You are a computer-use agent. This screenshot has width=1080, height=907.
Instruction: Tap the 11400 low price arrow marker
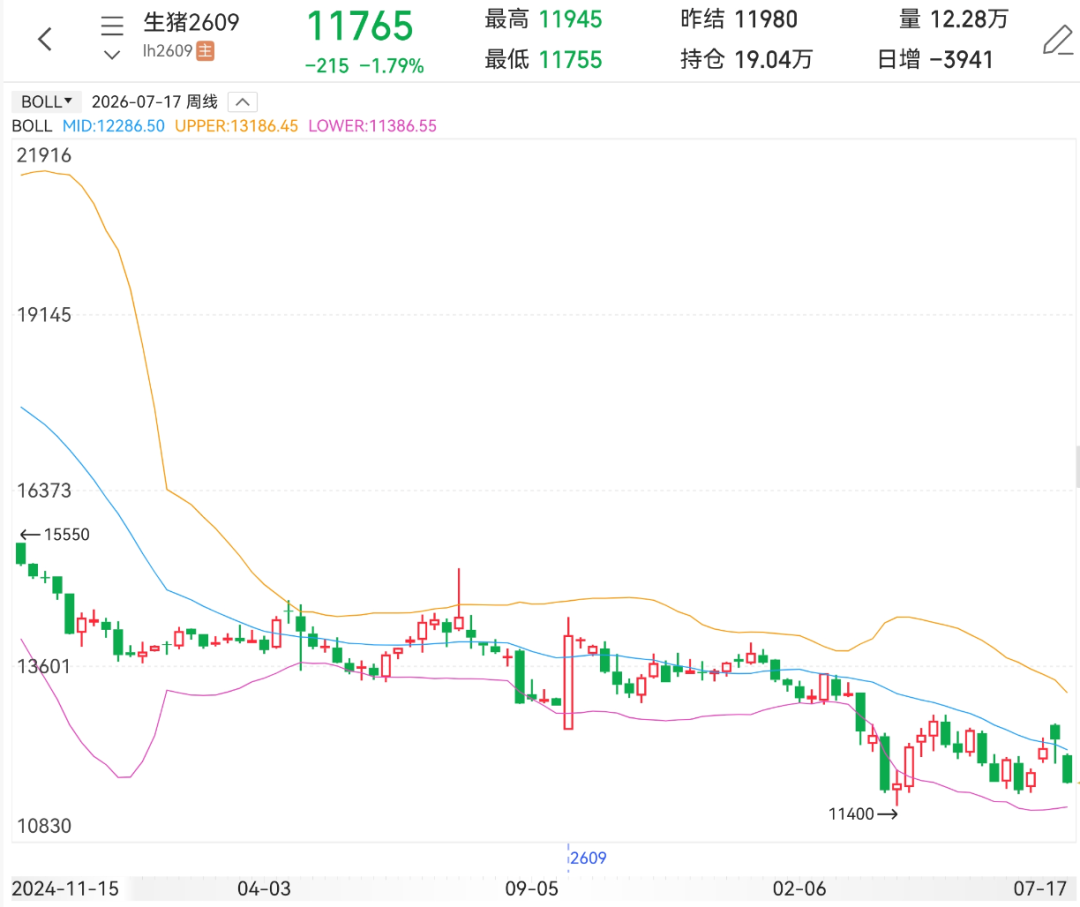pyautogui.click(x=862, y=814)
